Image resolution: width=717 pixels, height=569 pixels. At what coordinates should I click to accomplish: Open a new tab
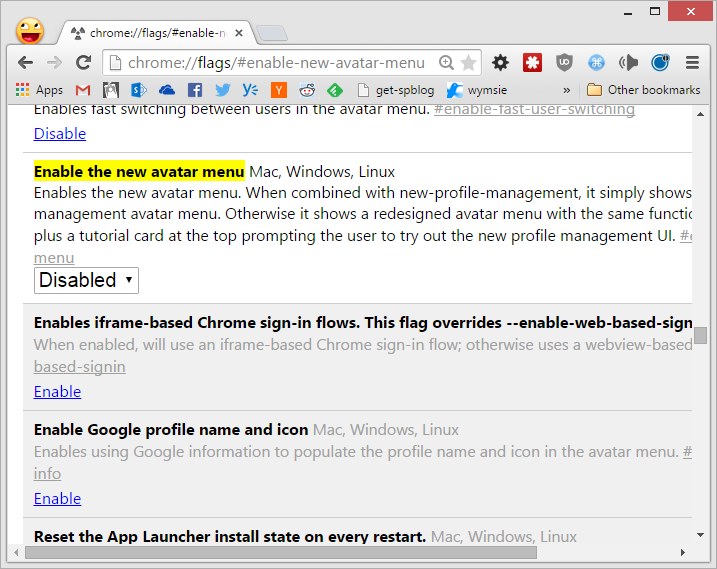272,33
